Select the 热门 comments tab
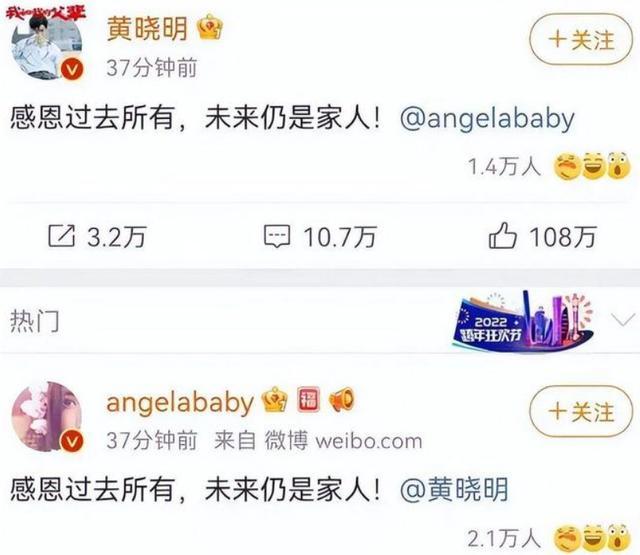Image resolution: width=640 pixels, height=555 pixels. click(35, 321)
